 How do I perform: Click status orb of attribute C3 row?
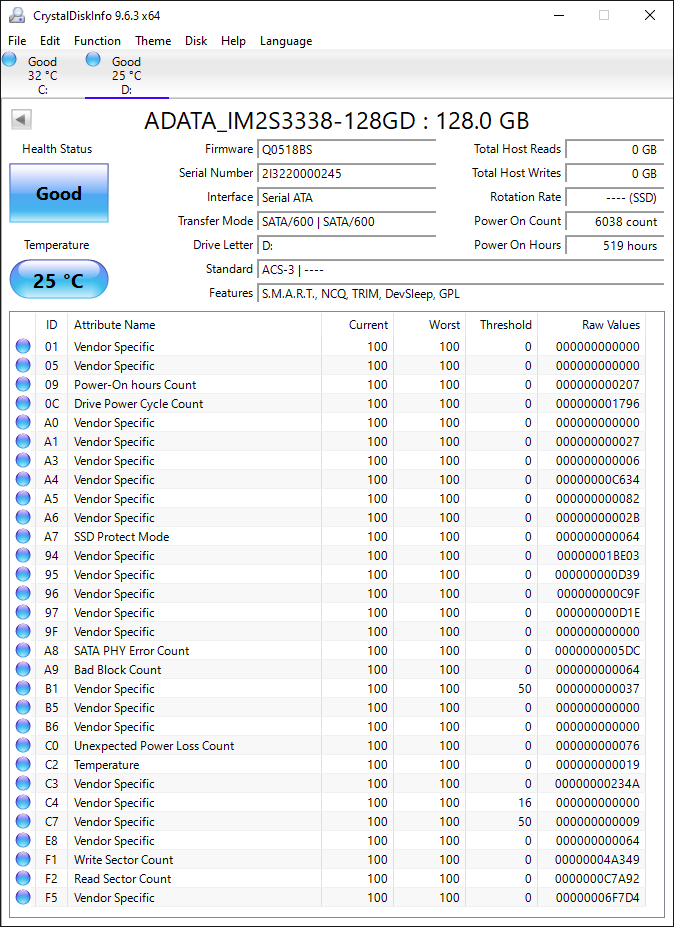[23, 783]
